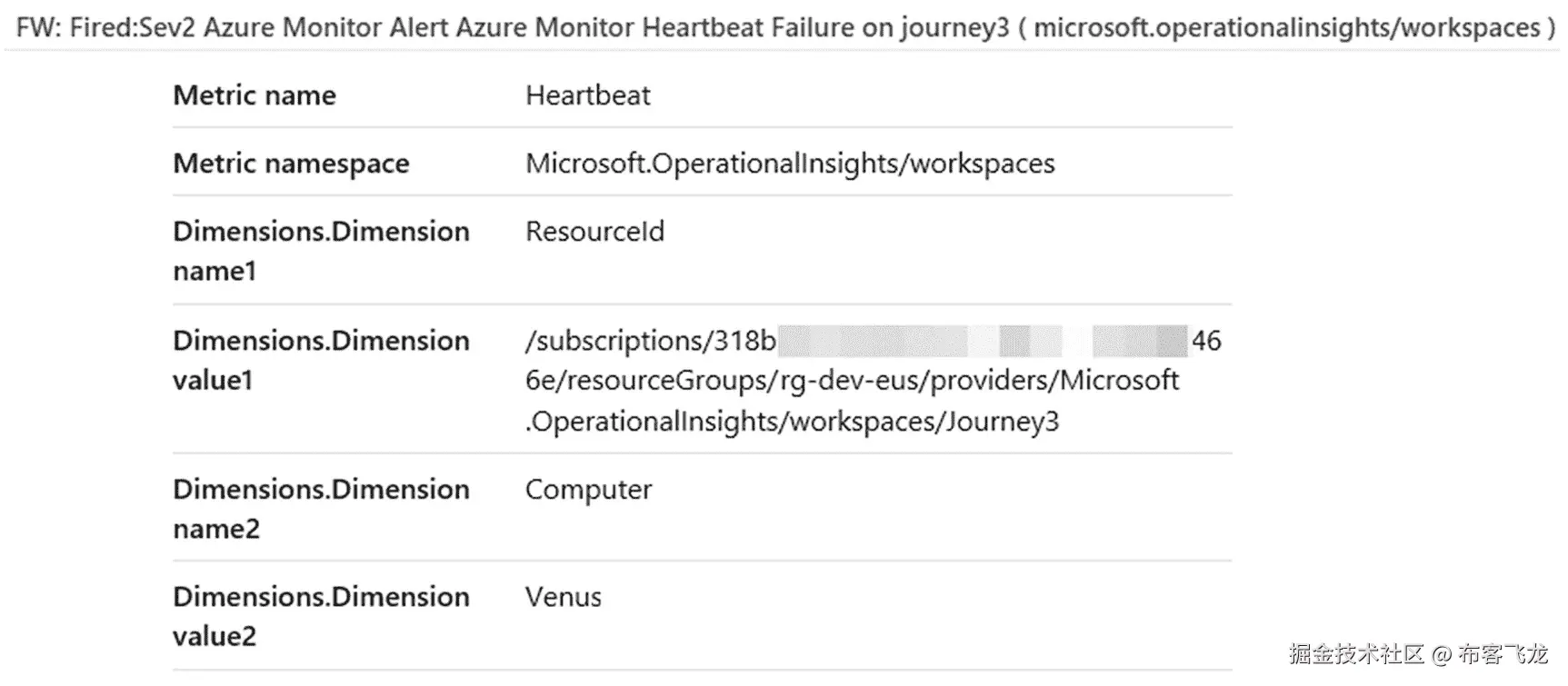Image resolution: width=1568 pixels, height=686 pixels.
Task: Select the "Dimensions.Dimension value2" label
Action: (321, 616)
